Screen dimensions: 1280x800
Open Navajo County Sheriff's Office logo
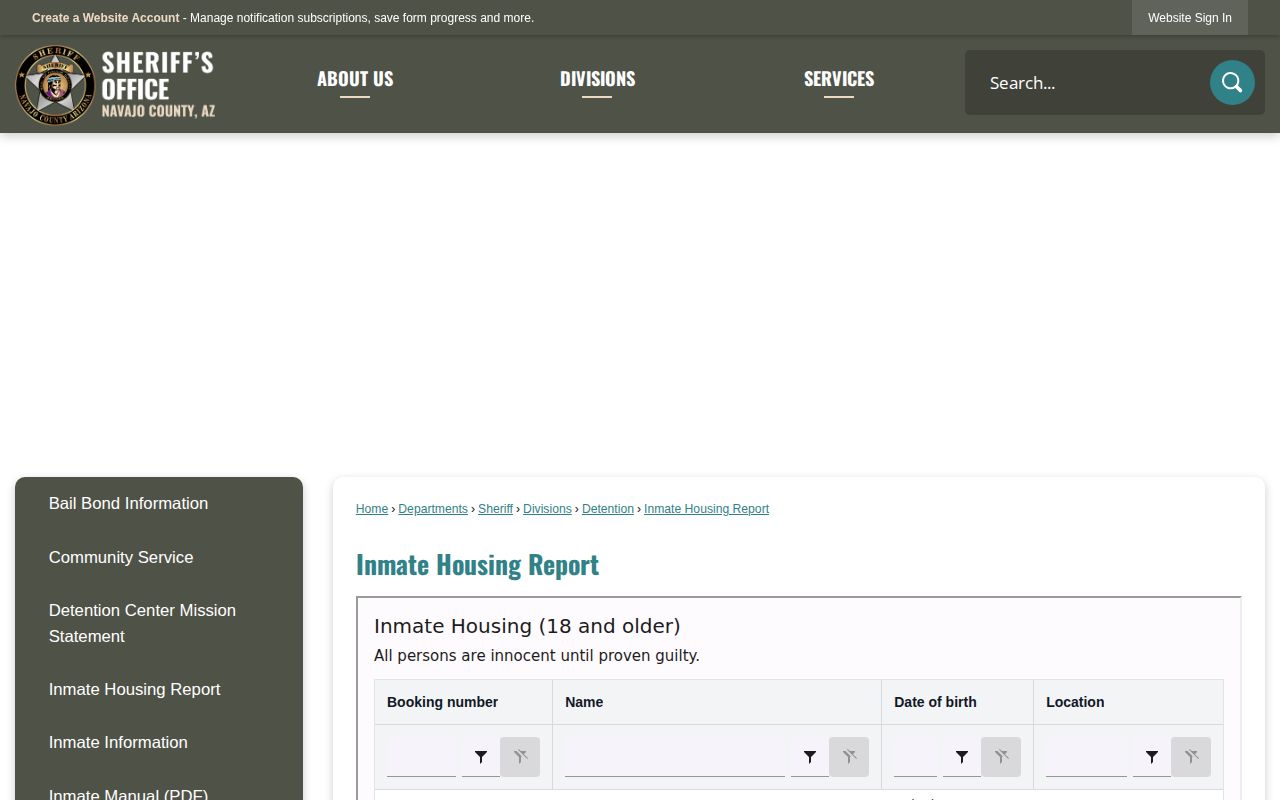115,85
